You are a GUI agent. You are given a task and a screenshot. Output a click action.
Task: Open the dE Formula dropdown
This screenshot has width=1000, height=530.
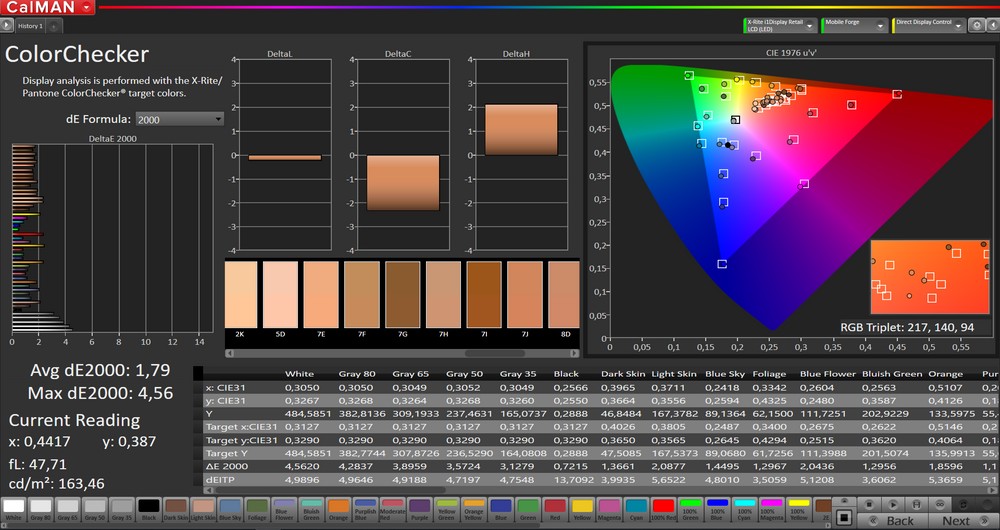[179, 119]
